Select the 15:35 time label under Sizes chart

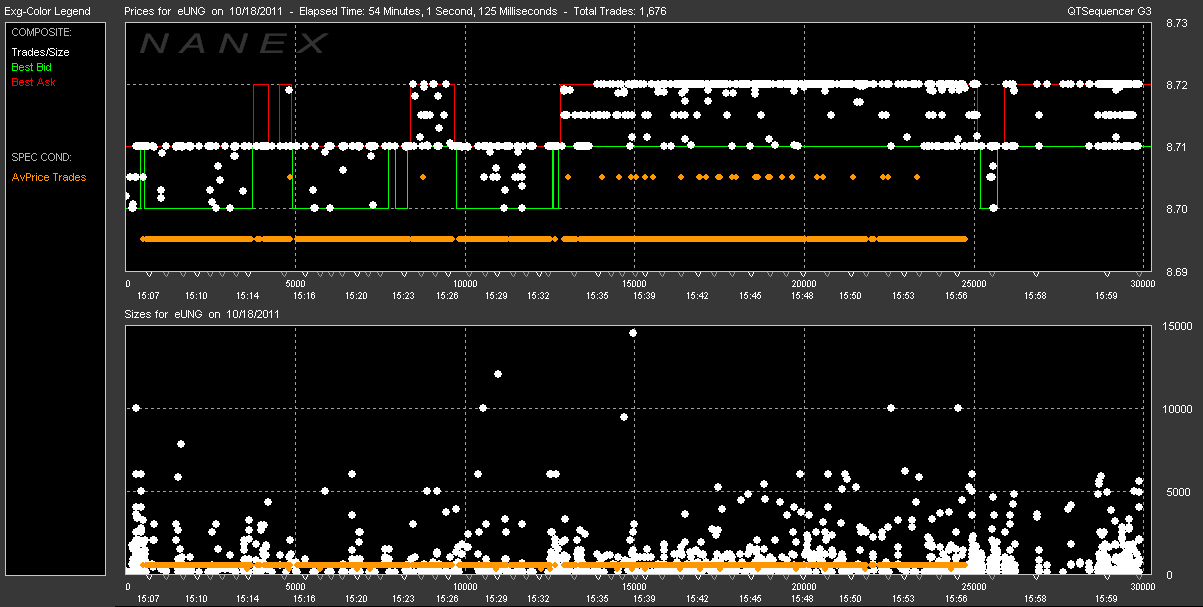click(x=597, y=599)
